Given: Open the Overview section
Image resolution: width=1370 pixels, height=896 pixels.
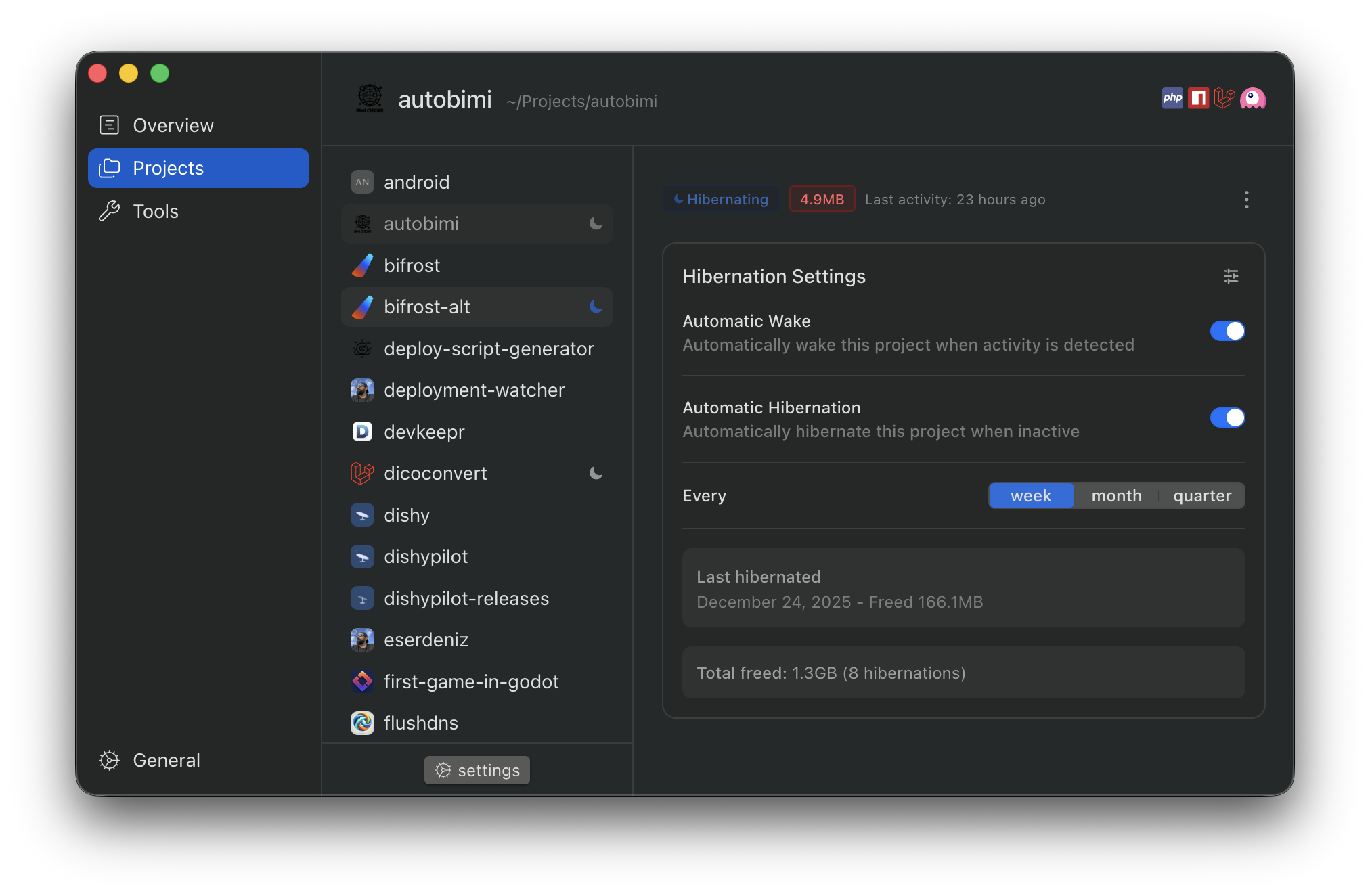Looking at the screenshot, I should (173, 125).
